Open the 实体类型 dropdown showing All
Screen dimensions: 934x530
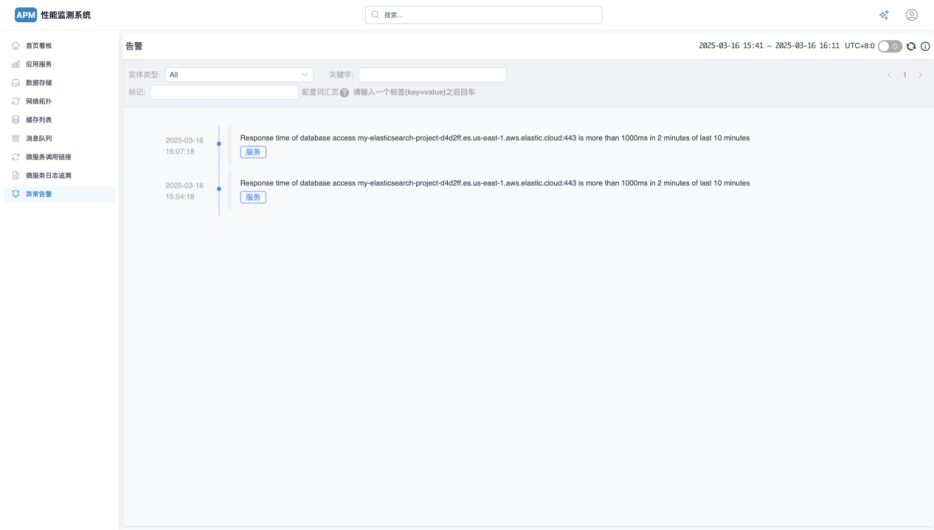click(239, 74)
